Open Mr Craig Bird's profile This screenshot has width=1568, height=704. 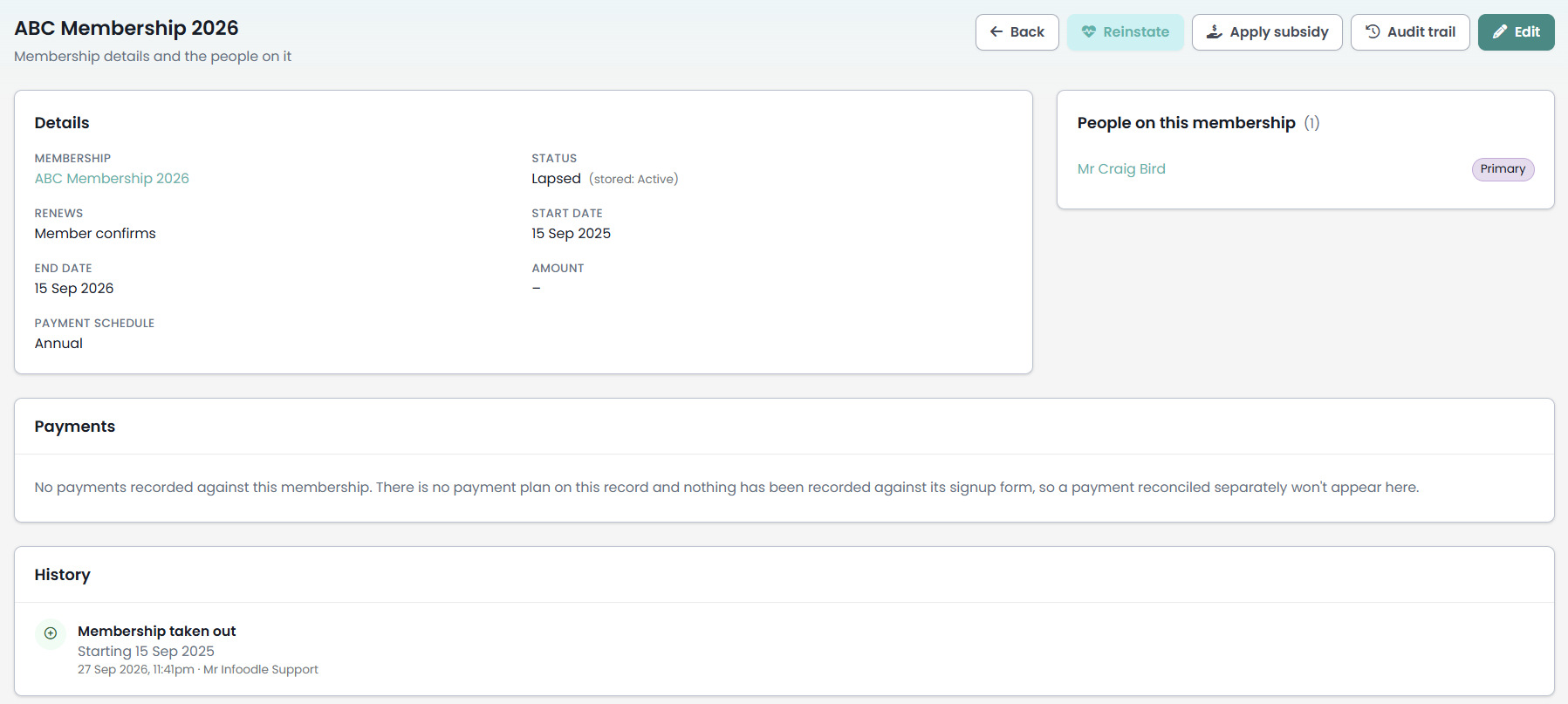click(1121, 169)
